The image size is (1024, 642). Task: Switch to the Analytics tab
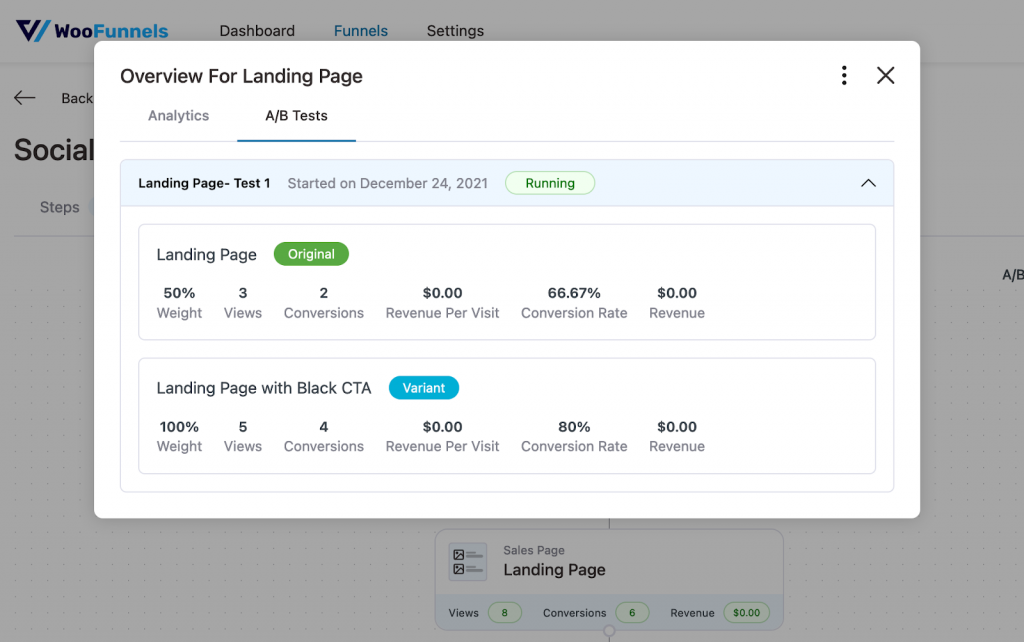point(178,116)
